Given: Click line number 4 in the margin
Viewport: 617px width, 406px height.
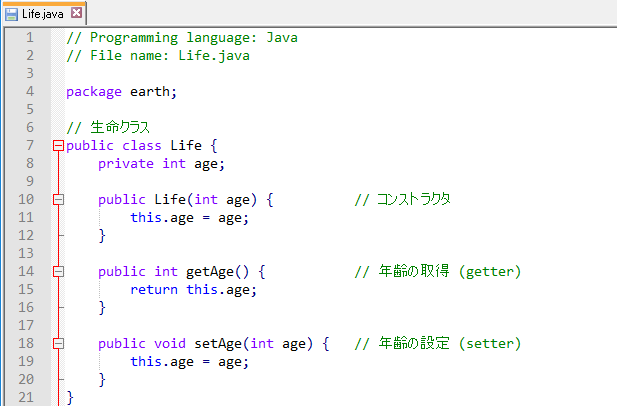Looking at the screenshot, I should 30,92.
